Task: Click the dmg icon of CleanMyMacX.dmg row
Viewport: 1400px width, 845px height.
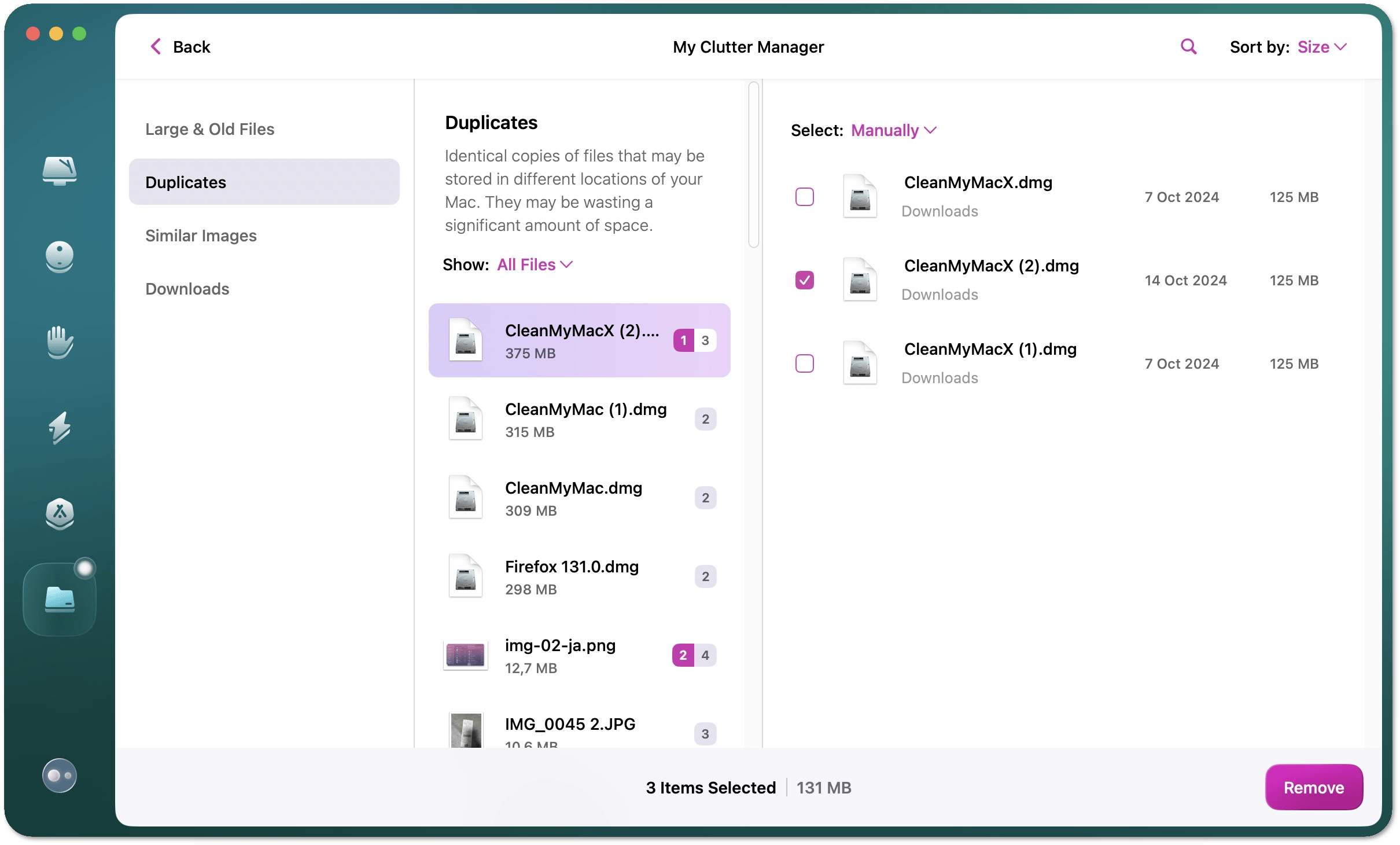Action: click(x=860, y=196)
